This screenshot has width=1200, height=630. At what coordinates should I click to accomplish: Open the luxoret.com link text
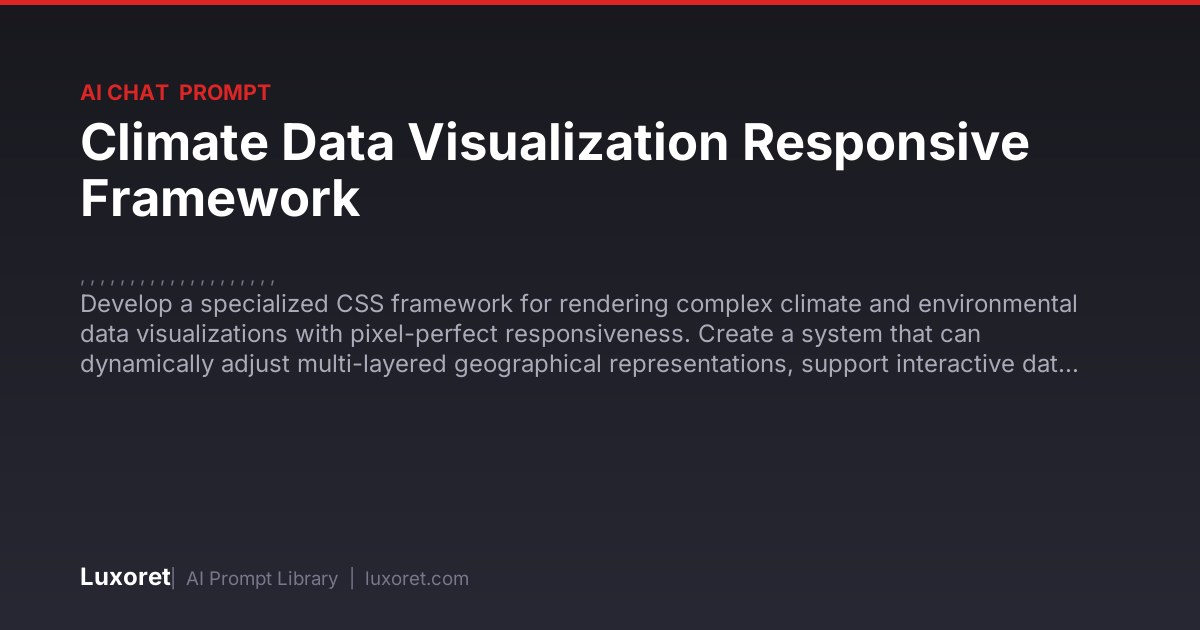click(x=417, y=579)
